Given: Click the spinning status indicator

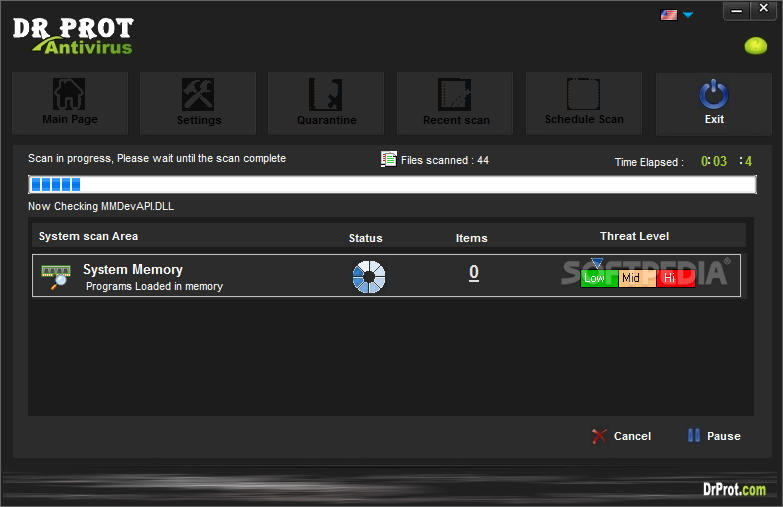Looking at the screenshot, I should pyautogui.click(x=369, y=276).
